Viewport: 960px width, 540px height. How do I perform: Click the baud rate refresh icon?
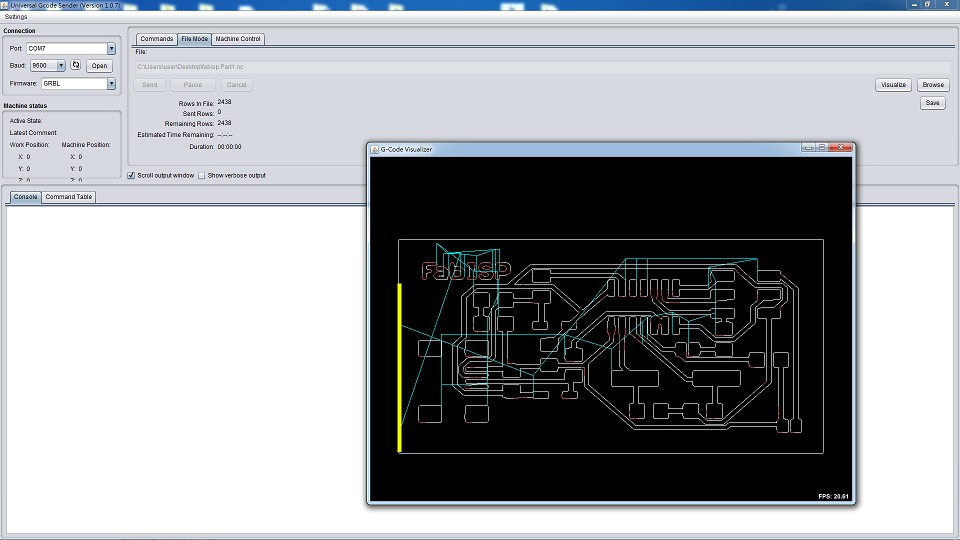(76, 65)
